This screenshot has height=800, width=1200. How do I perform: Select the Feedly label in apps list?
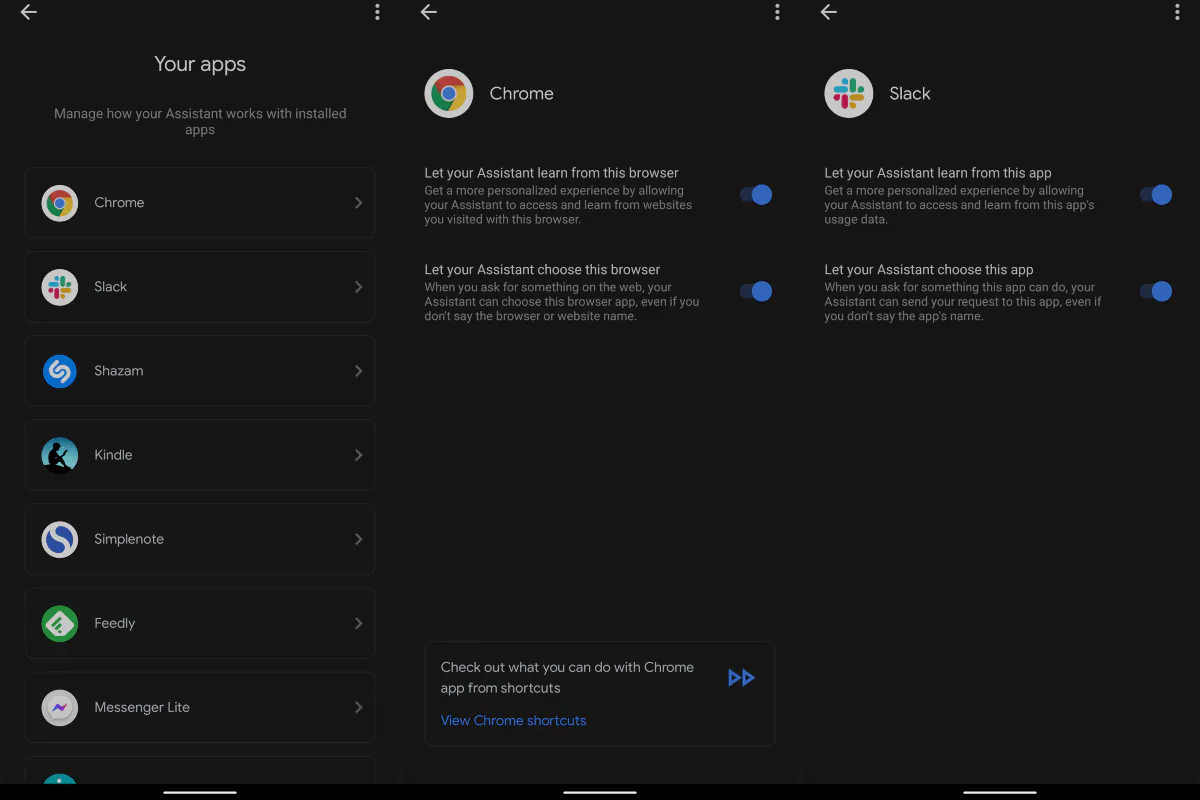click(x=115, y=623)
